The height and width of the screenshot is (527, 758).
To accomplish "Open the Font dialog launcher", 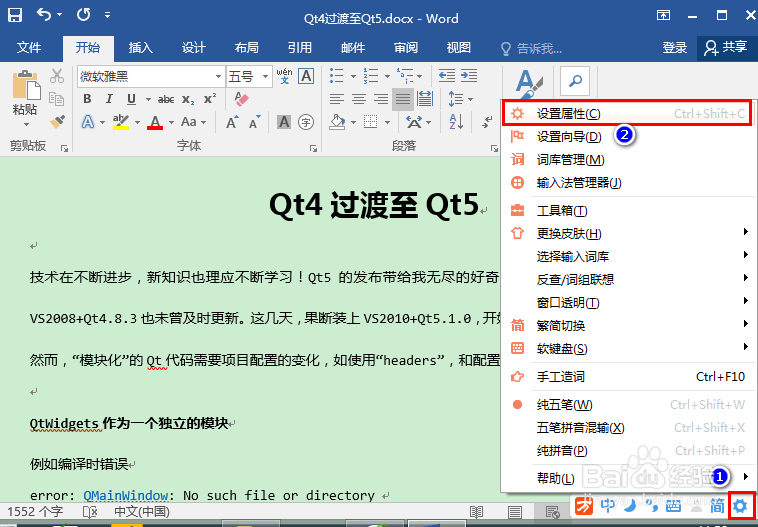I will (313, 148).
